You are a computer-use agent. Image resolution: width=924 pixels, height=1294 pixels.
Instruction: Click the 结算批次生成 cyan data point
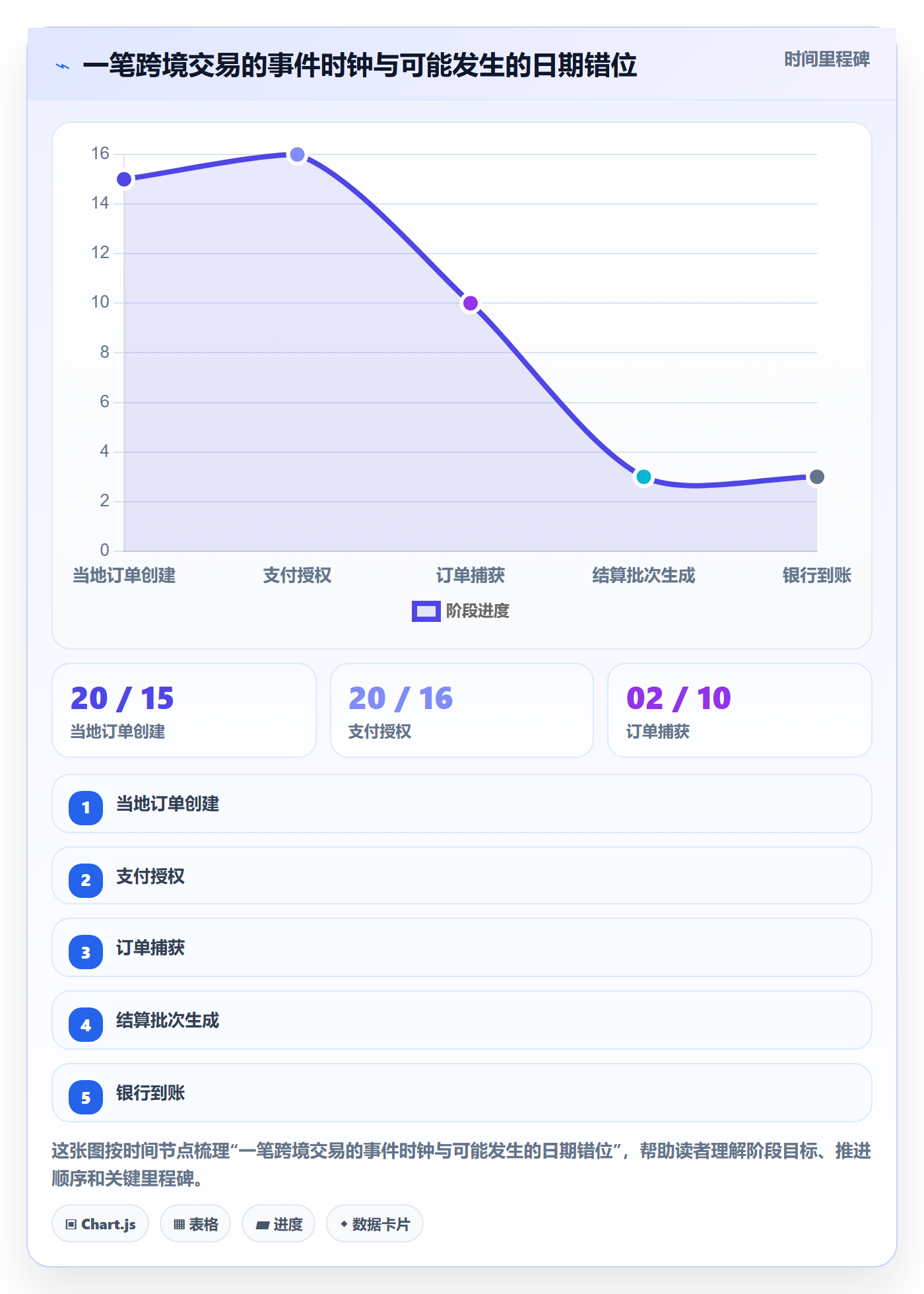coord(643,477)
